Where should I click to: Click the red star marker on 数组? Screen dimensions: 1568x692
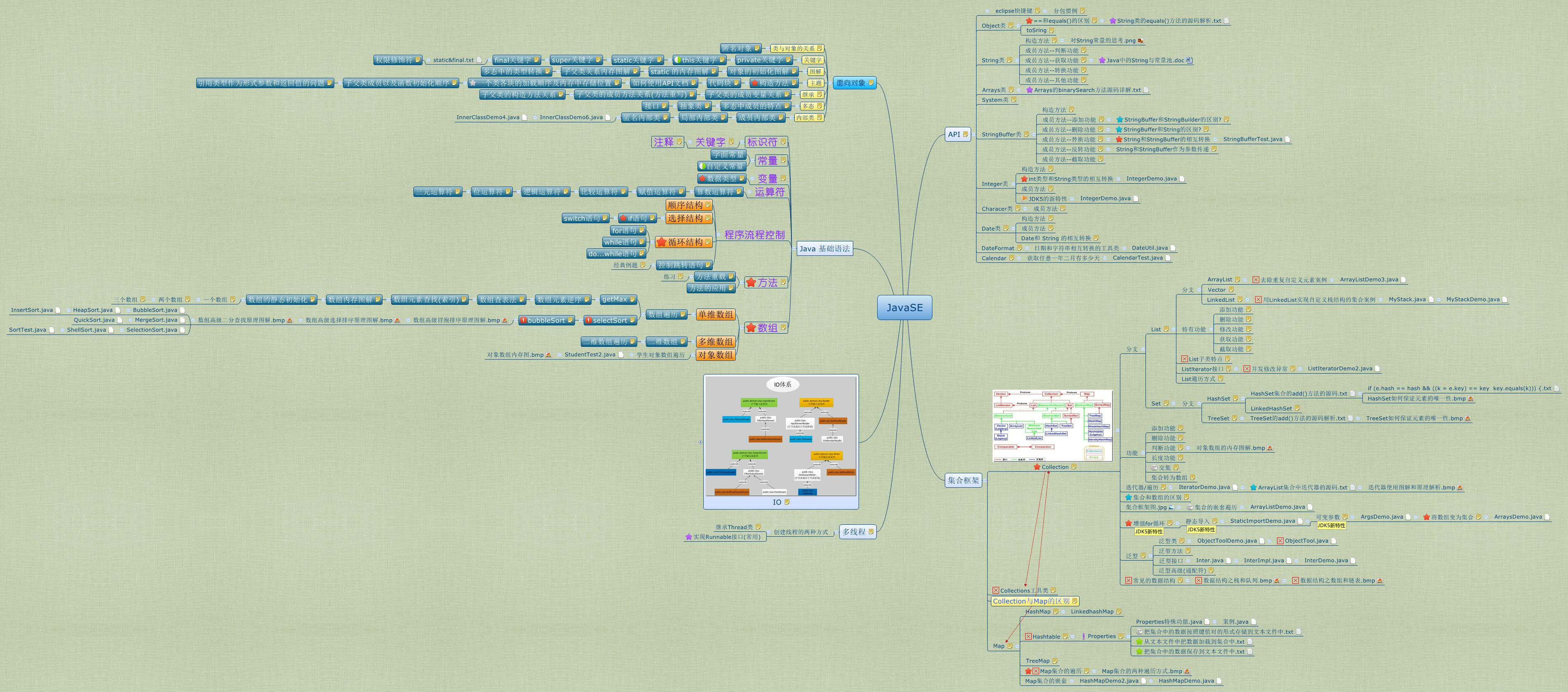[x=751, y=328]
